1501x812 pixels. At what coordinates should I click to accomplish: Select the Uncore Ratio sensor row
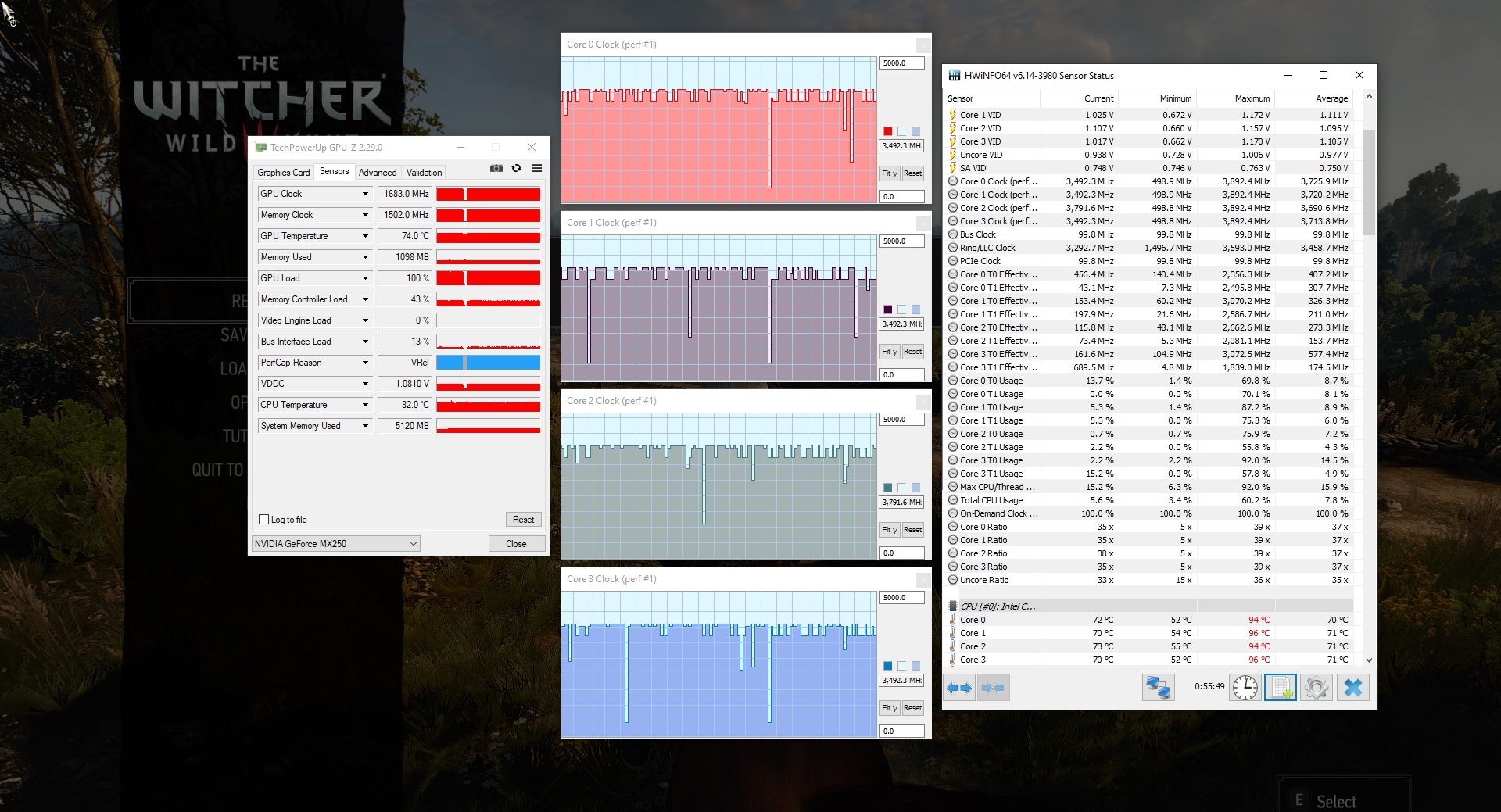1148,580
